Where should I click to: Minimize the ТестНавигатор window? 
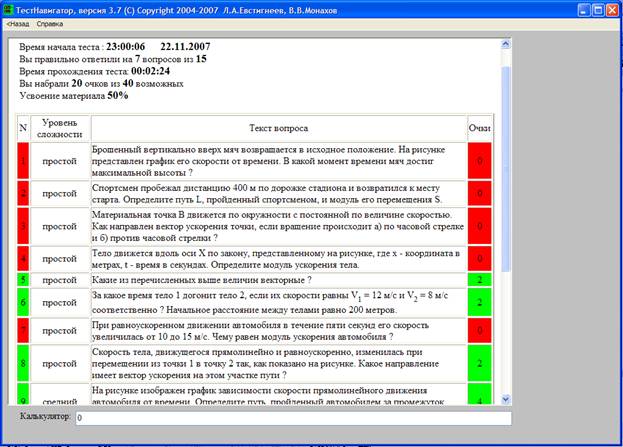coord(584,10)
